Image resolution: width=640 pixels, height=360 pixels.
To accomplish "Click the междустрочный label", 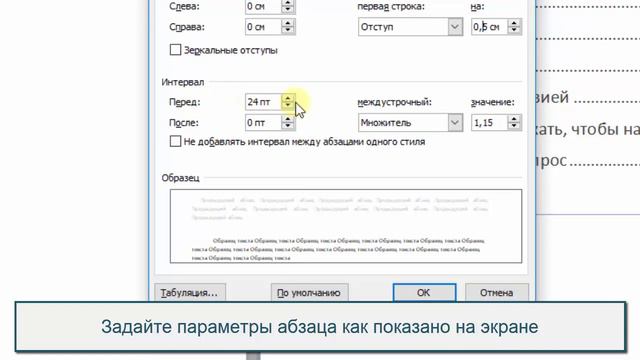I will (395, 102).
